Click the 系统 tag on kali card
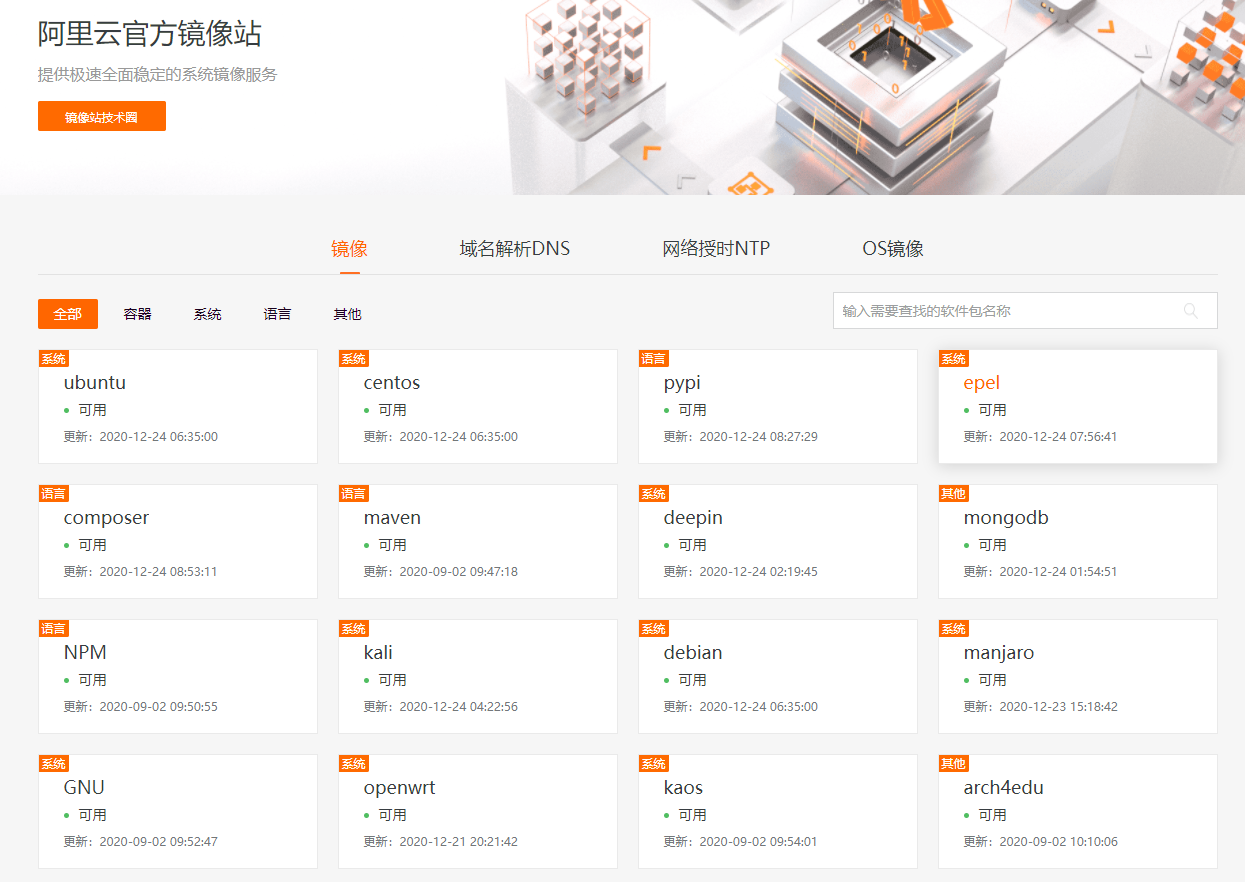 pos(354,629)
